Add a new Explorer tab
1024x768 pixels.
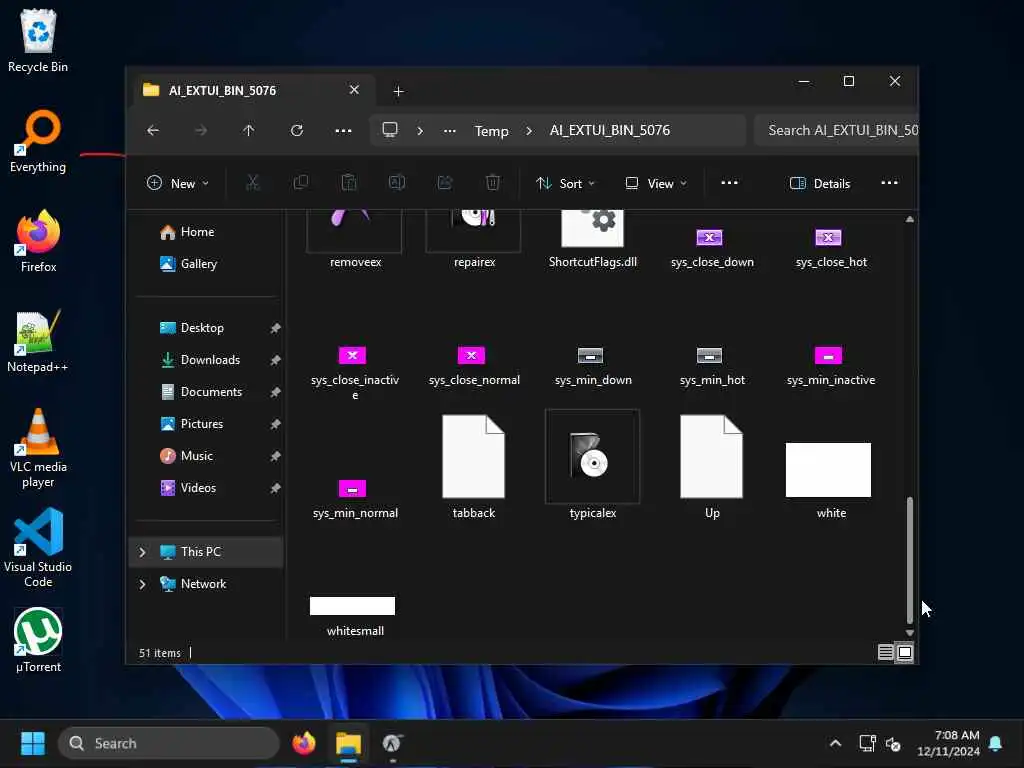click(398, 91)
